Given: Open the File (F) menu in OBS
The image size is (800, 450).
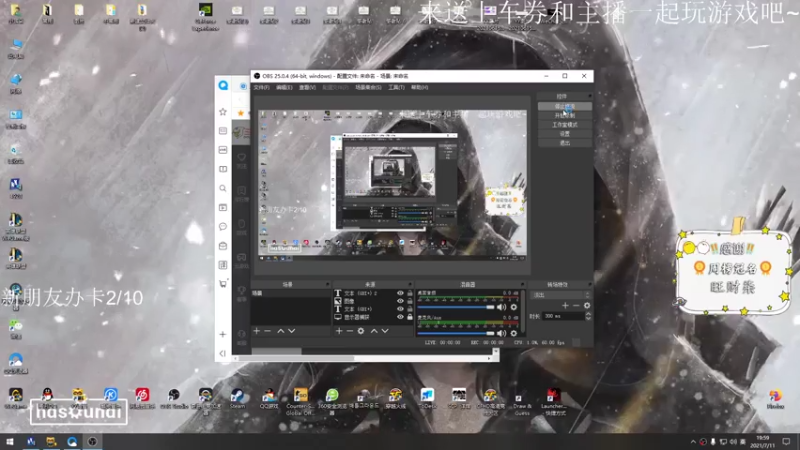Looking at the screenshot, I should pos(261,88).
